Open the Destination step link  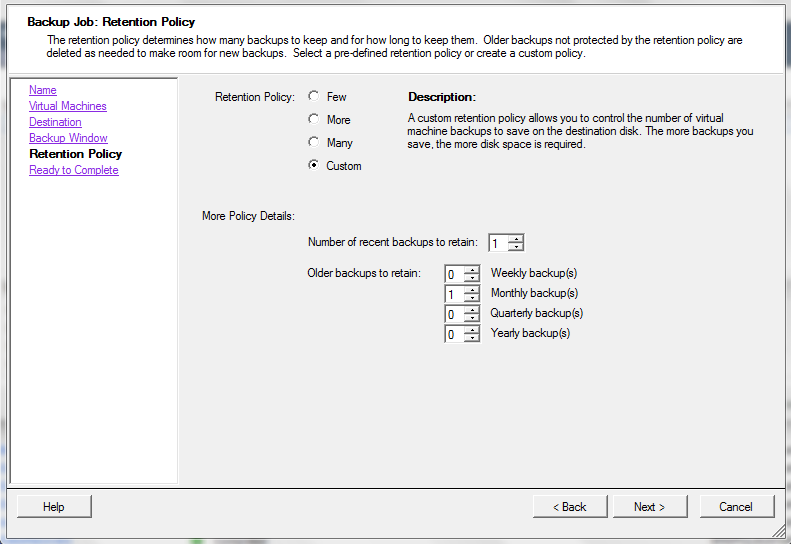pyautogui.click(x=55, y=122)
